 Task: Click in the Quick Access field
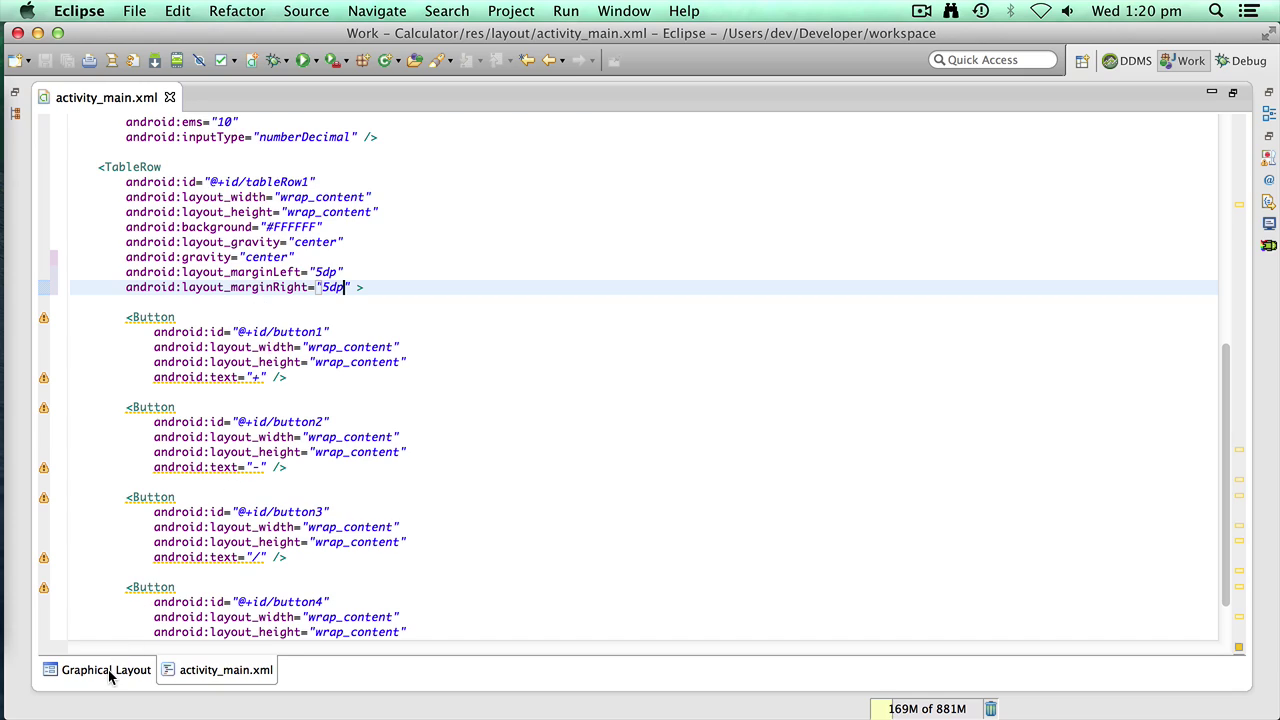pos(992,60)
